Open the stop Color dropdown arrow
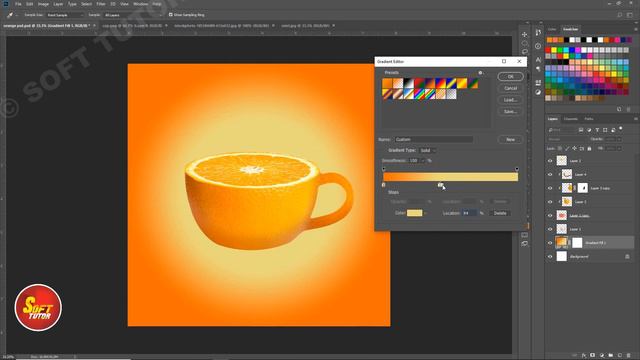 click(425, 213)
